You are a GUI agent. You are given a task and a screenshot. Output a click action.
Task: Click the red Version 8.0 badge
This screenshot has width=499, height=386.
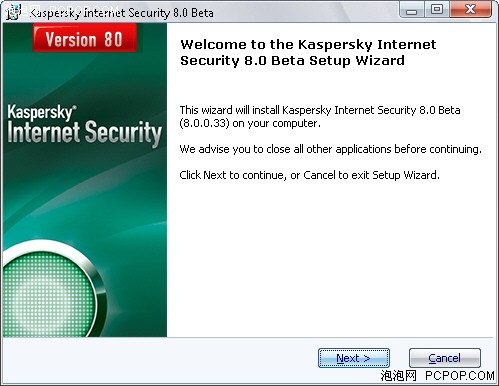click(85, 38)
